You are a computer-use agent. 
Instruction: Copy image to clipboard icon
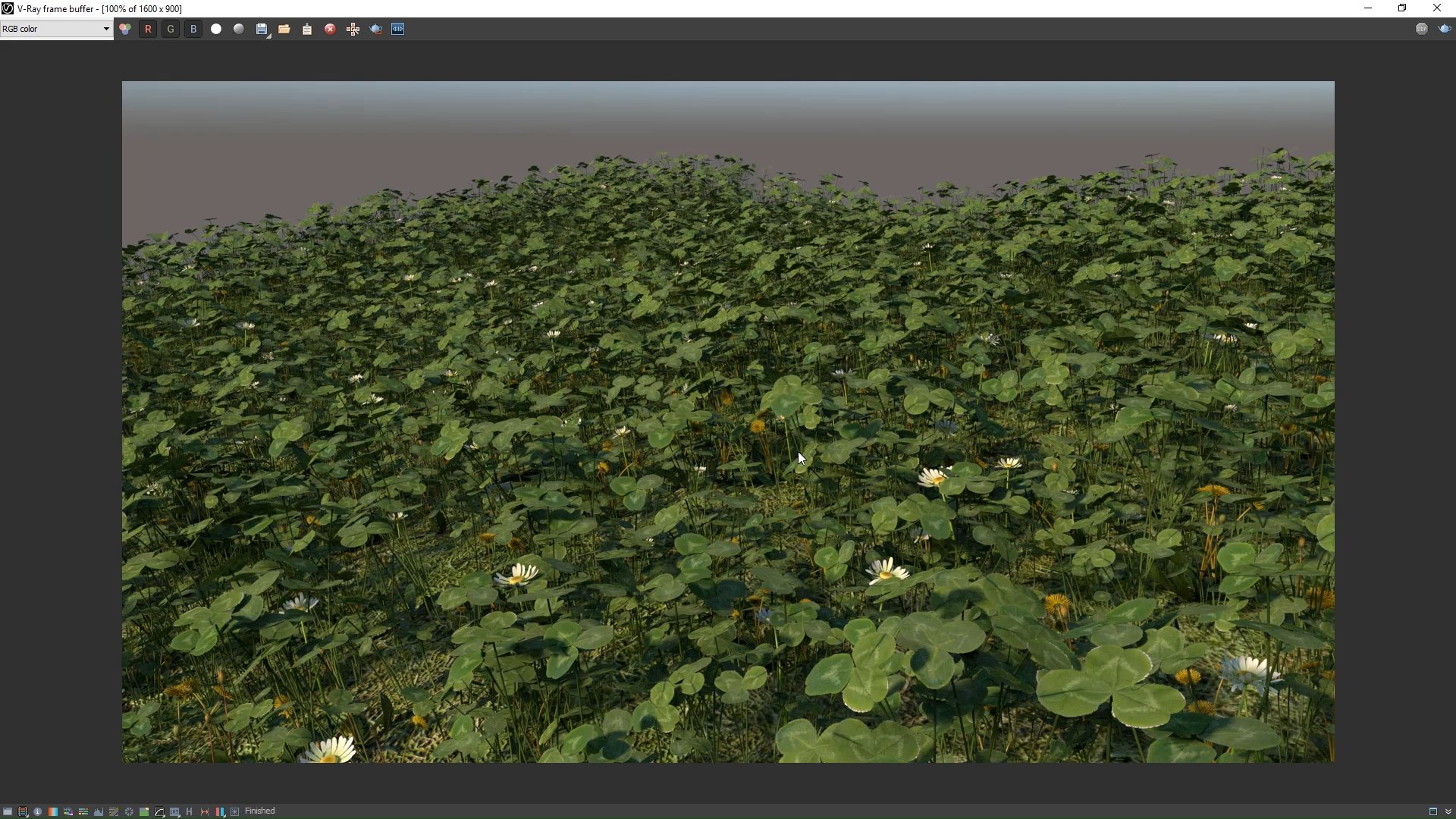coord(307,29)
